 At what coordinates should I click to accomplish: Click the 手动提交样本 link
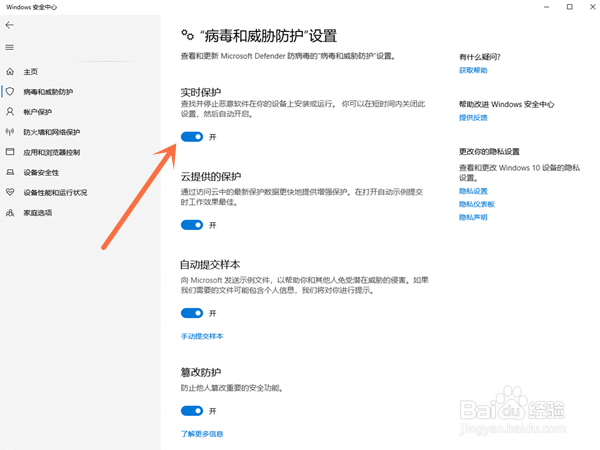coord(202,336)
